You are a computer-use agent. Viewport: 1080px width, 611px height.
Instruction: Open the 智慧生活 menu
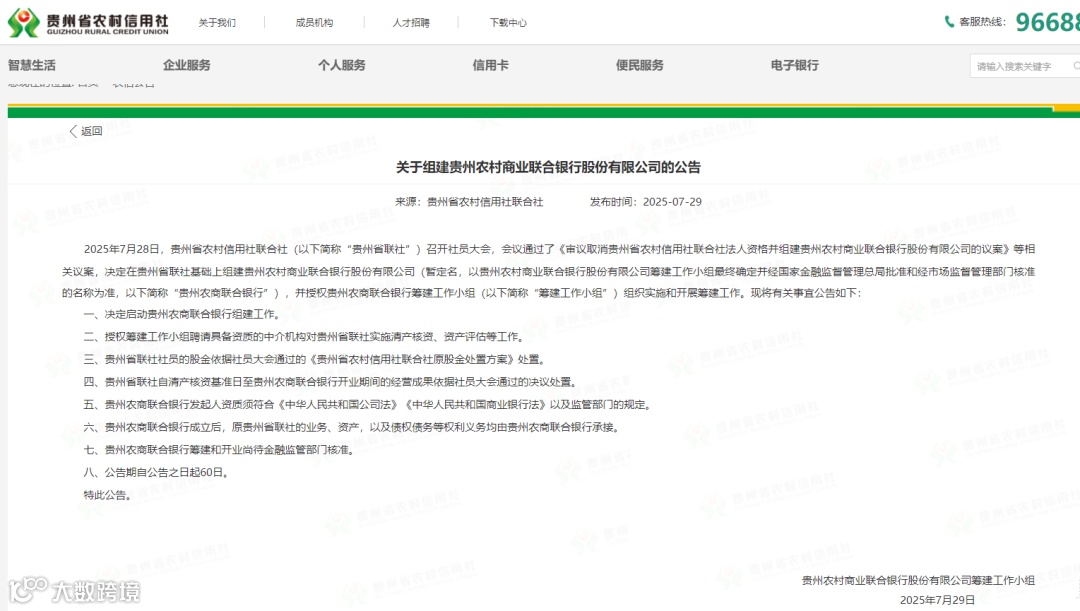(x=32, y=65)
